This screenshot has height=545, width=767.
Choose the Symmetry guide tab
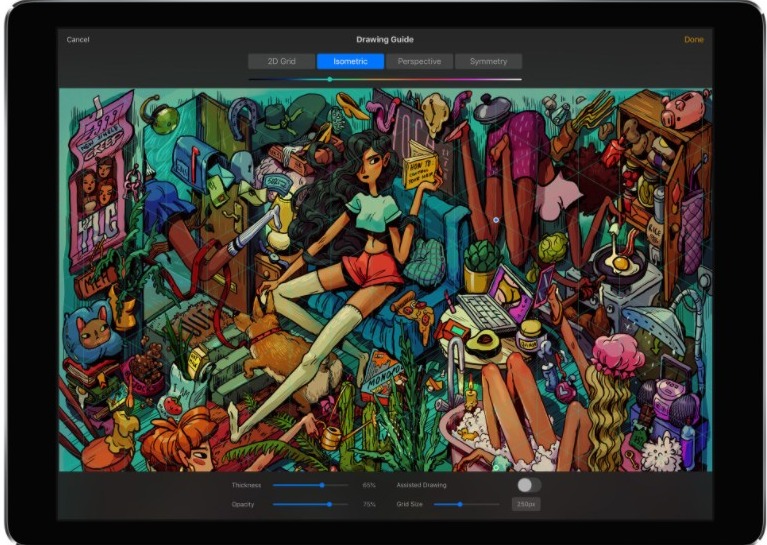[488, 61]
